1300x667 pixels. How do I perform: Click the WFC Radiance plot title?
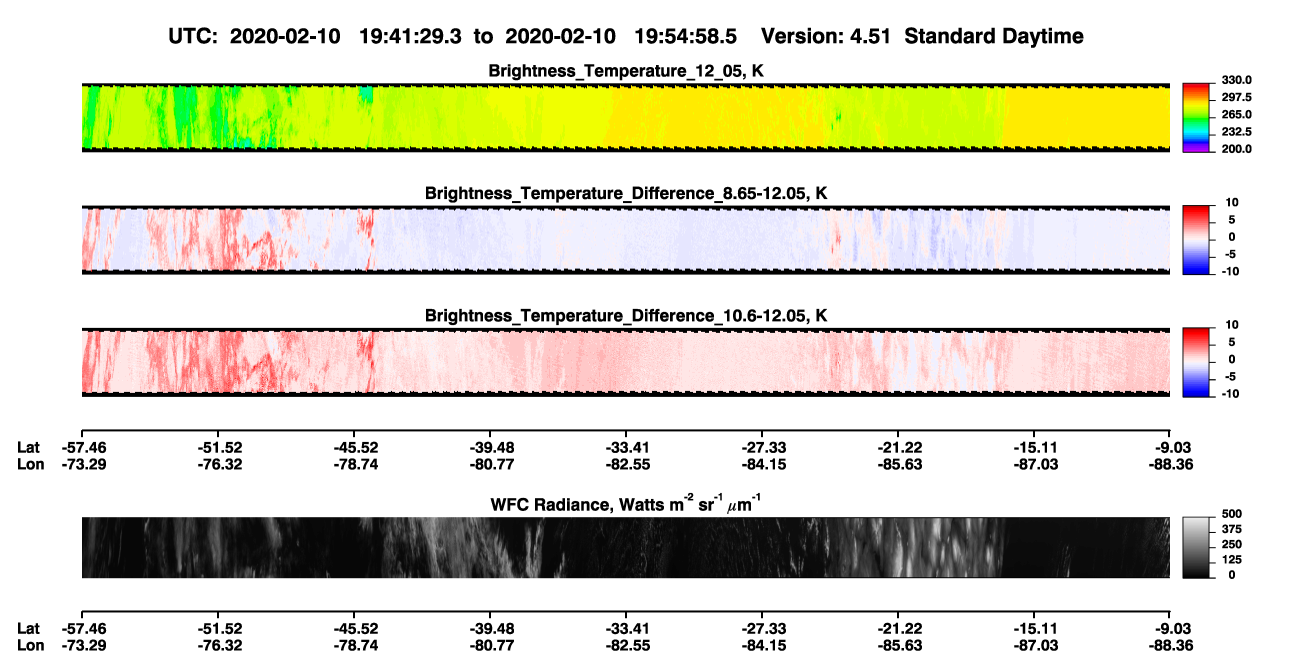pyautogui.click(x=626, y=503)
